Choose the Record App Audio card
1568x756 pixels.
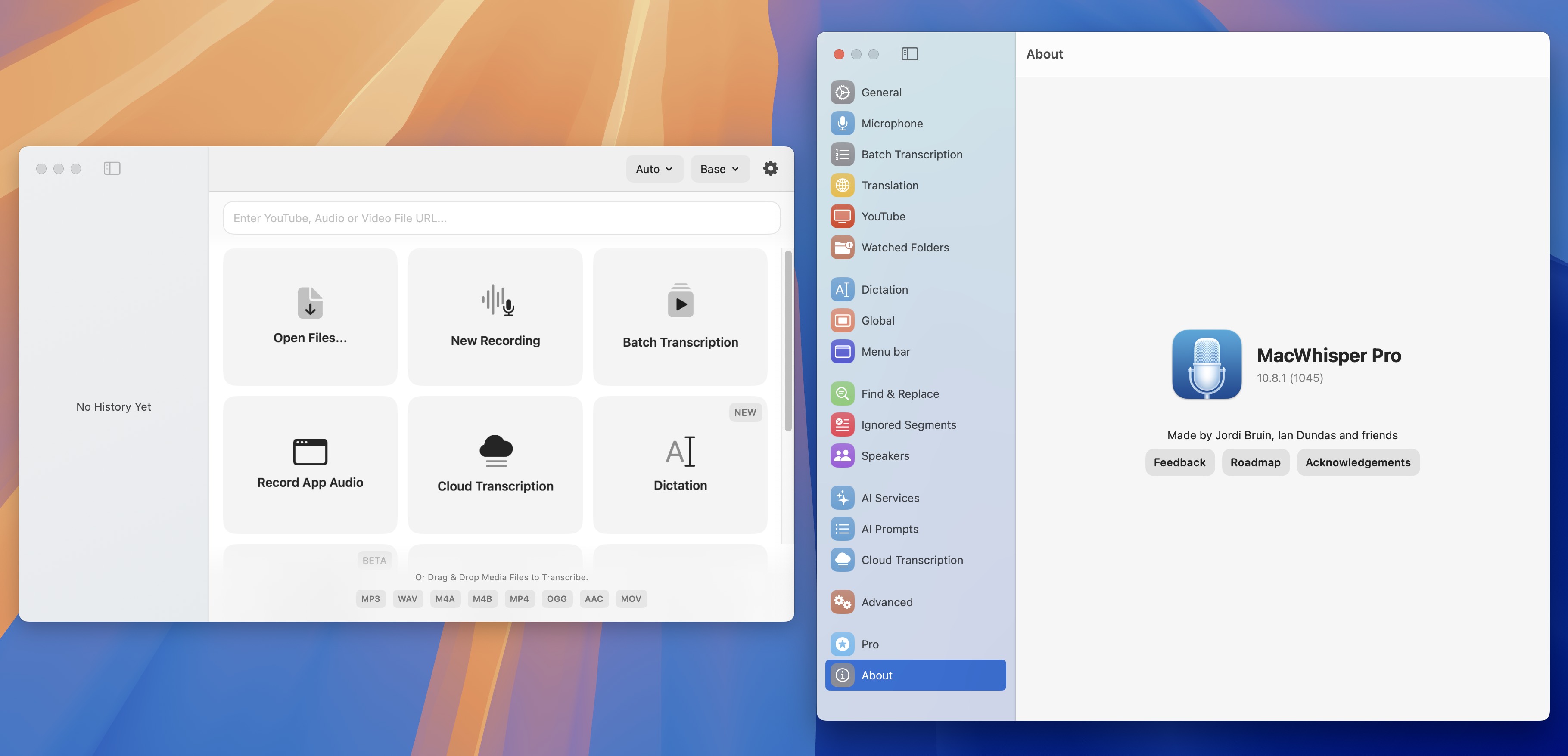[311, 465]
